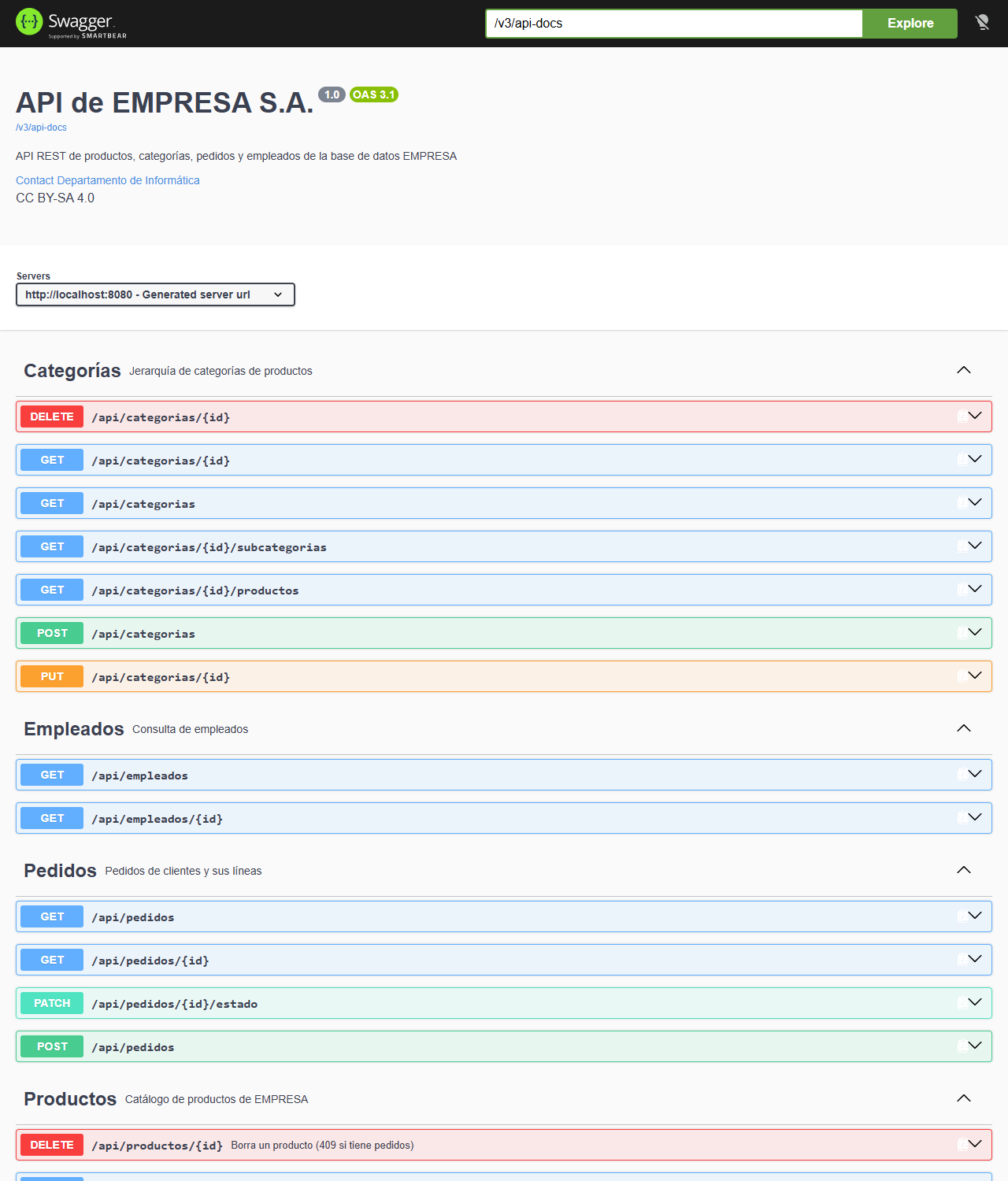Collapse the Pedidos section arrow

click(964, 870)
